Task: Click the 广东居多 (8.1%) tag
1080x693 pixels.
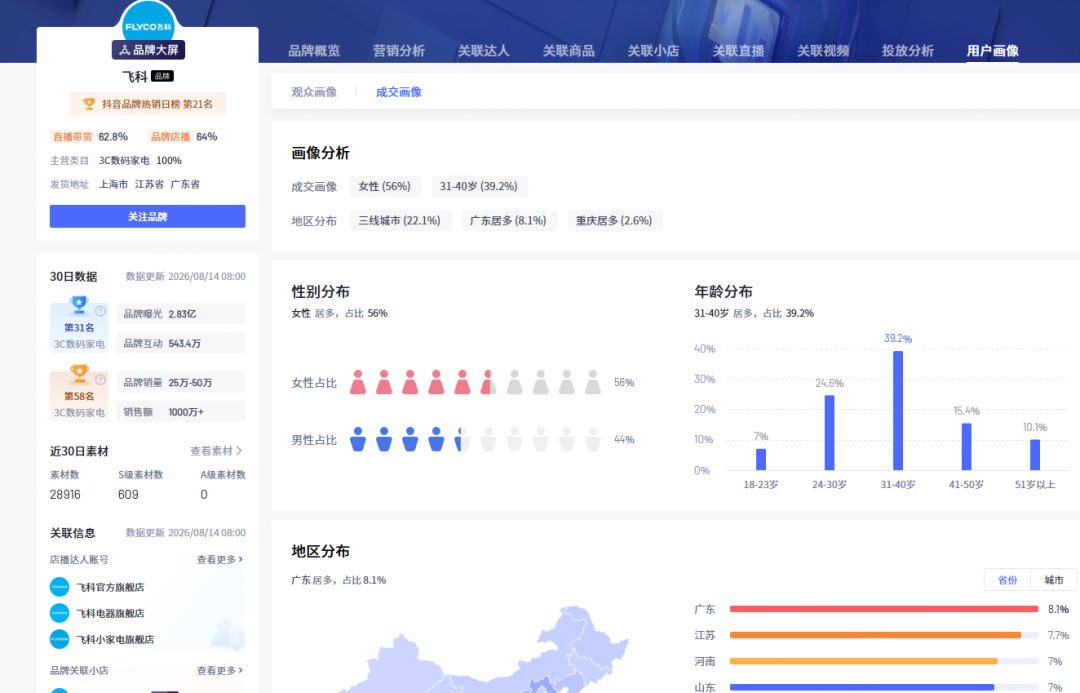Action: [x=508, y=220]
